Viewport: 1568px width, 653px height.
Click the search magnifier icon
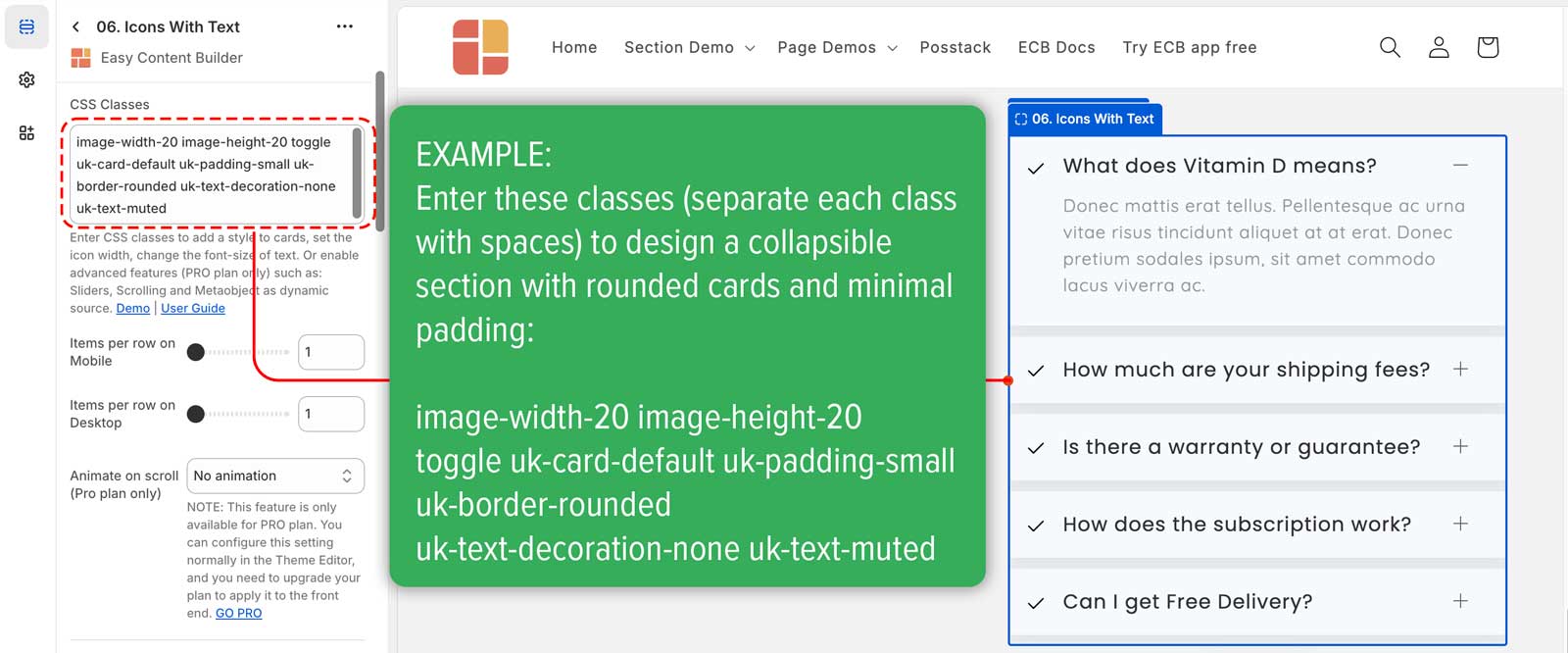(1389, 47)
